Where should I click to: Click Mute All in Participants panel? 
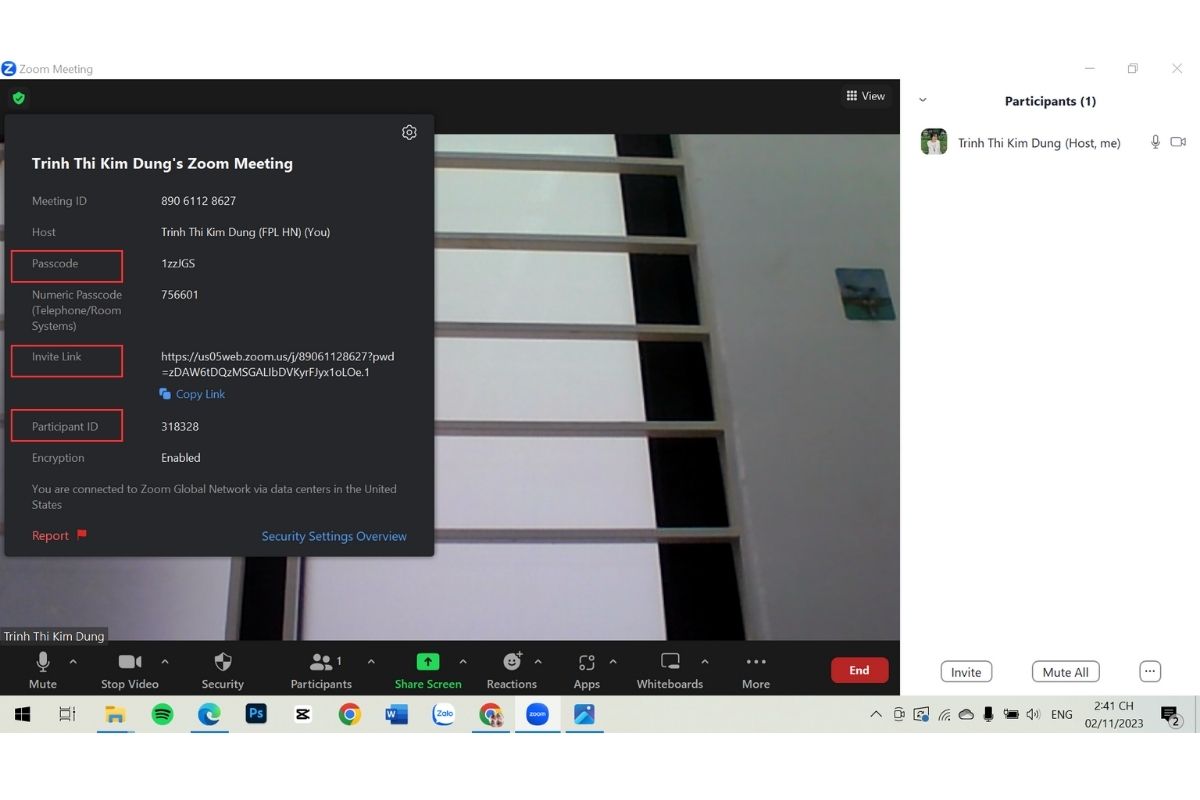pos(1066,672)
